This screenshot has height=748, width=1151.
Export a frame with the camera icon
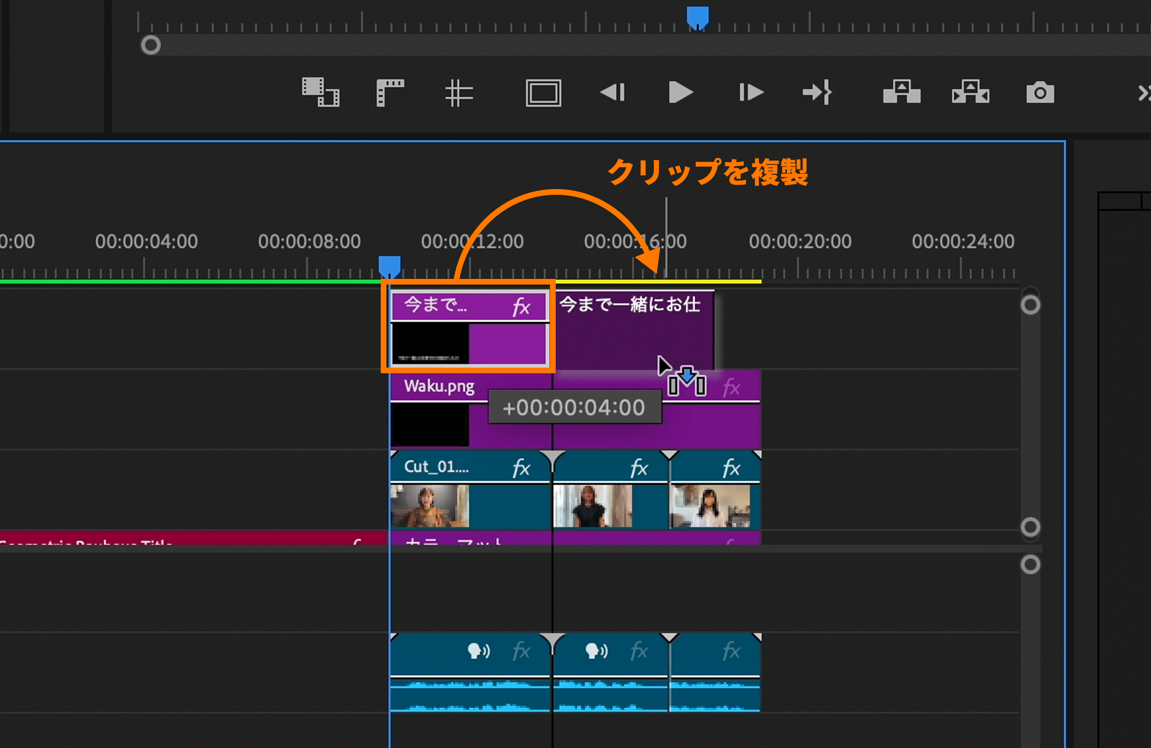[1039, 93]
